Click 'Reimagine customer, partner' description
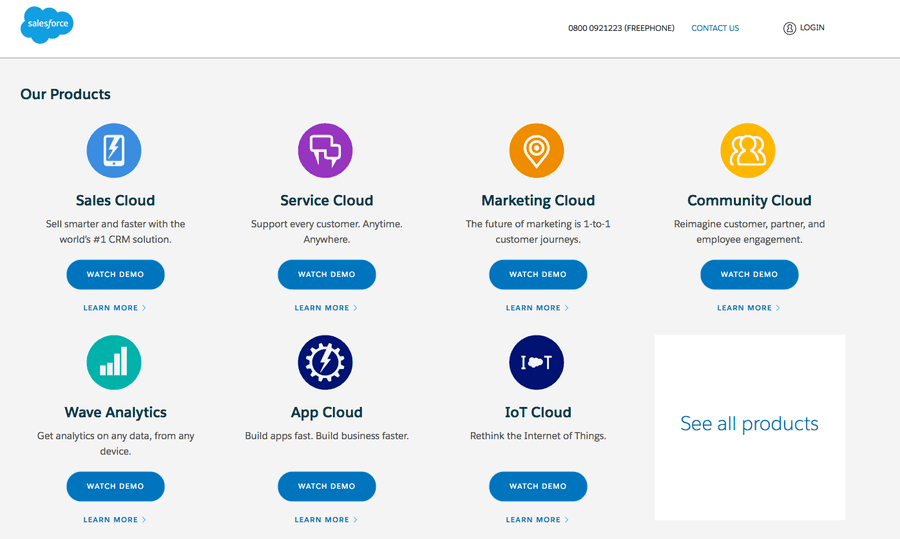This screenshot has height=539, width=900. coord(749,231)
